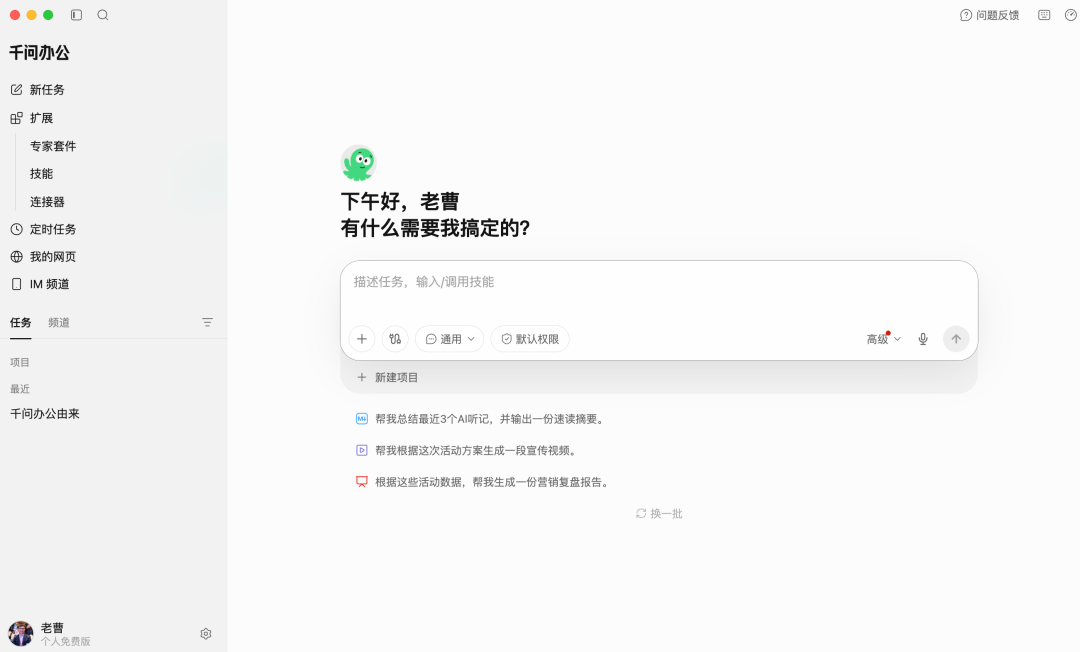
Task: Click the IM 频道 phone icon
Action: (x=17, y=284)
